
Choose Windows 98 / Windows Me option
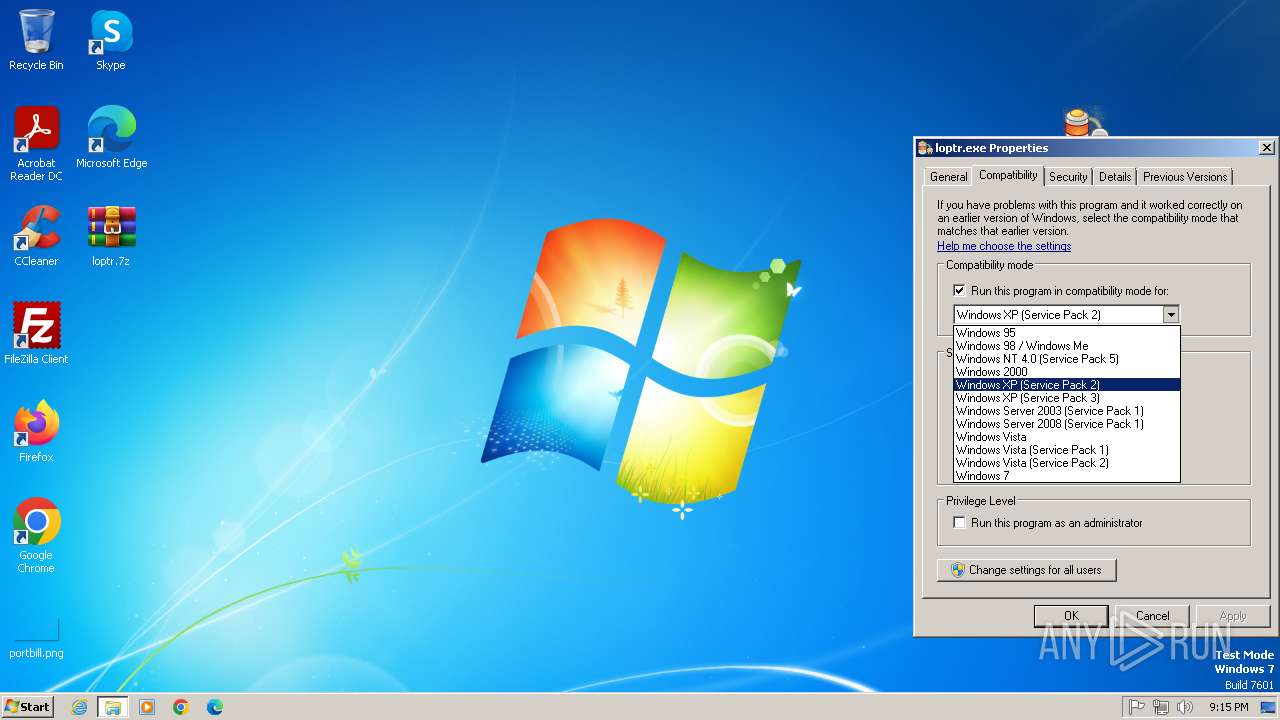1067,346
